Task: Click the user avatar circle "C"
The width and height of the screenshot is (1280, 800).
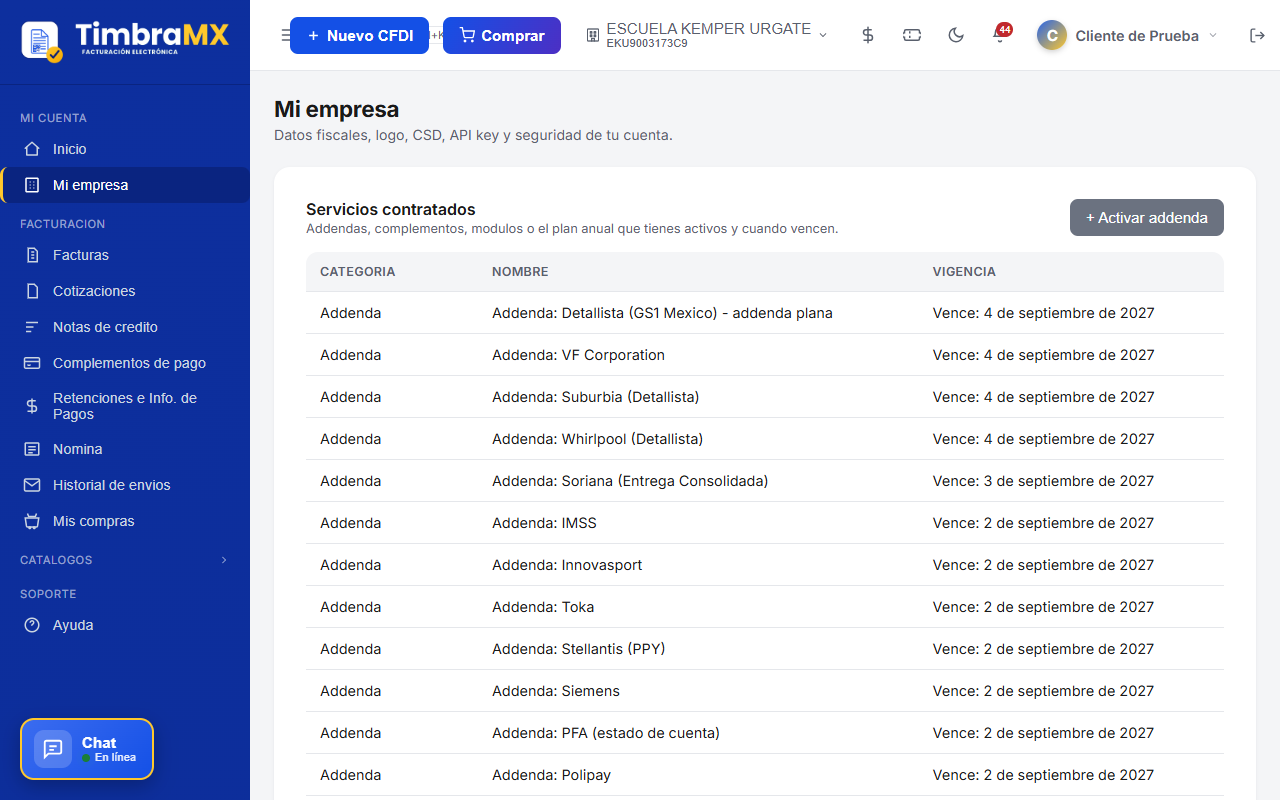Action: pos(1051,35)
